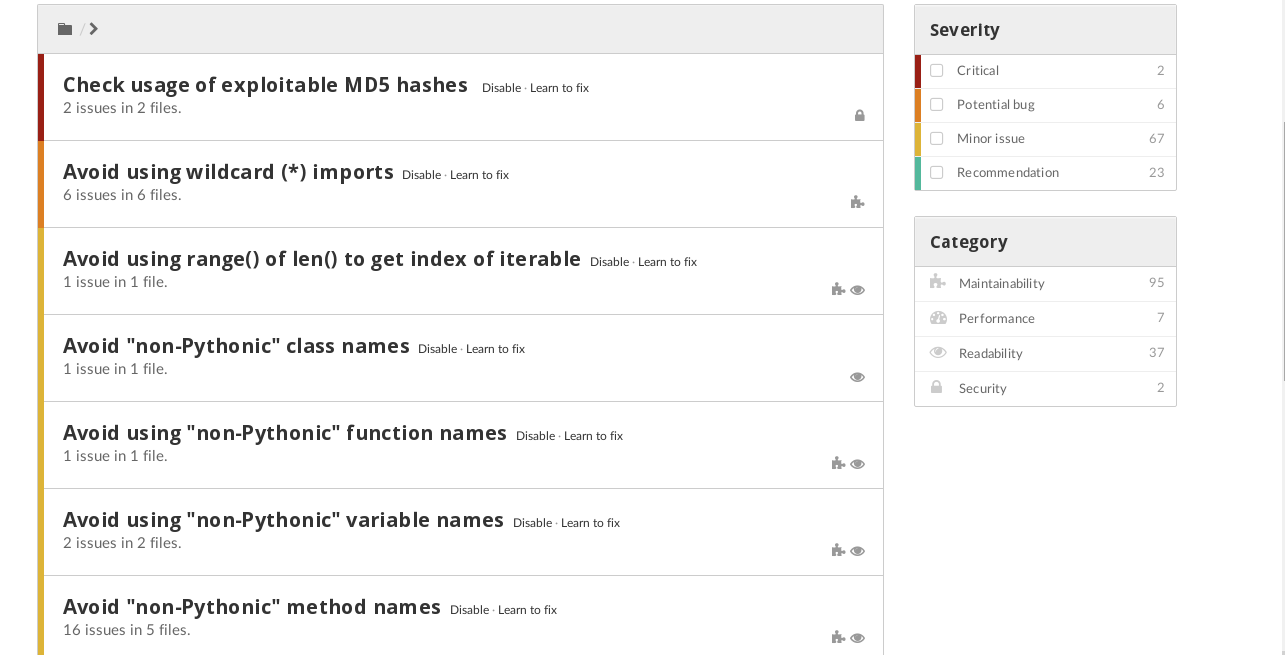Click the folder icon in the breadcrumb bar

[x=65, y=29]
